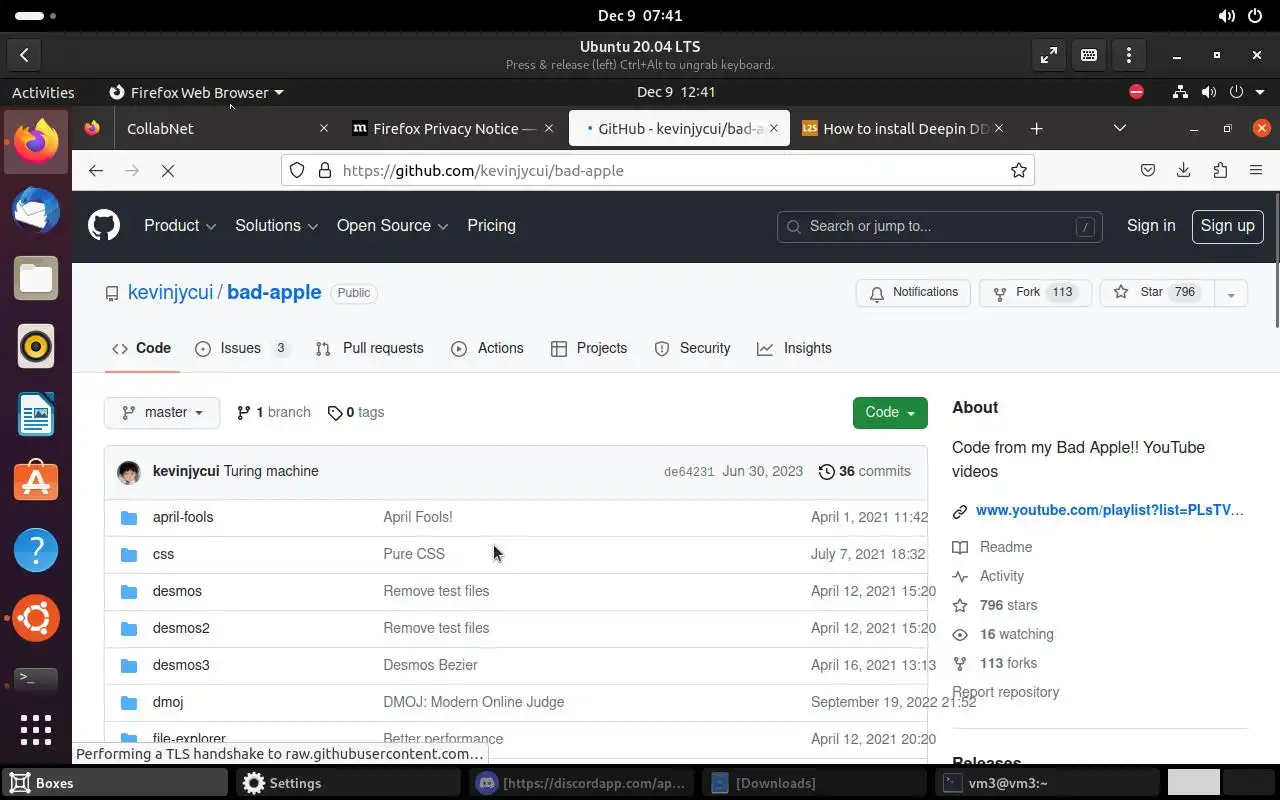Open the Pocket save icon in Firefox
The height and width of the screenshot is (800, 1280).
point(1148,171)
